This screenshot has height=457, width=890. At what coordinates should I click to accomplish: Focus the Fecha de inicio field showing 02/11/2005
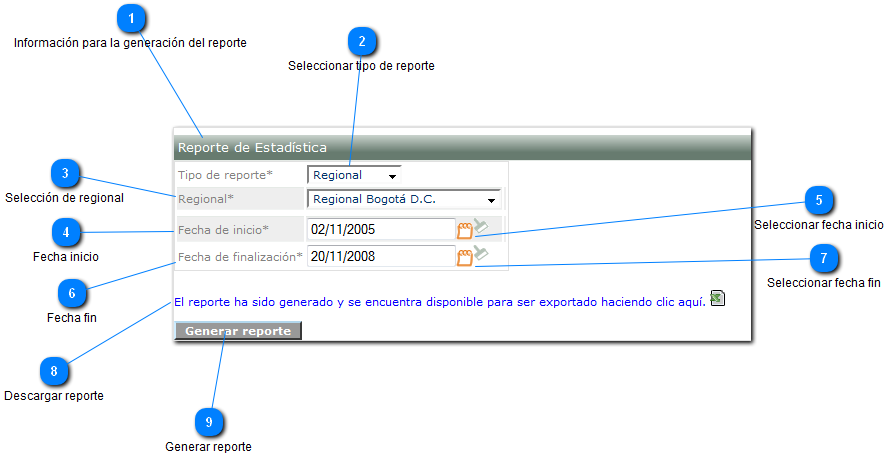(381, 229)
